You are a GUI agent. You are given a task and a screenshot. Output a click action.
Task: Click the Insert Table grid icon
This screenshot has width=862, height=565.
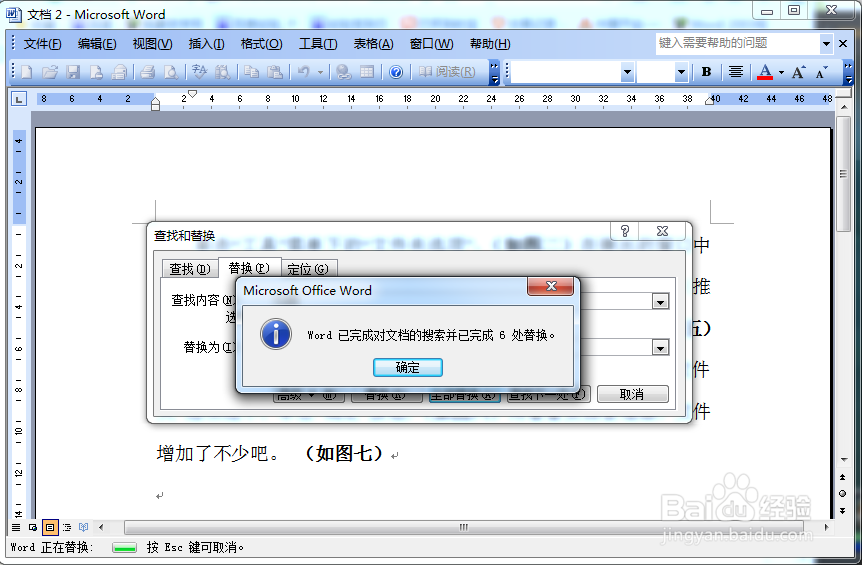tap(367, 72)
